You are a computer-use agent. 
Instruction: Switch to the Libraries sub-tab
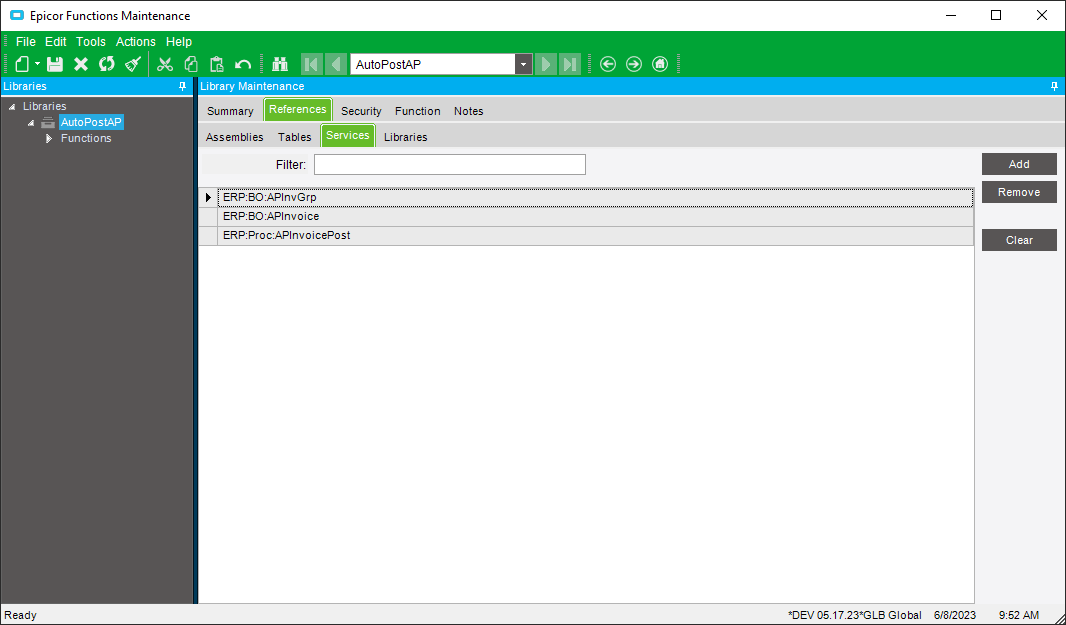pyautogui.click(x=405, y=137)
